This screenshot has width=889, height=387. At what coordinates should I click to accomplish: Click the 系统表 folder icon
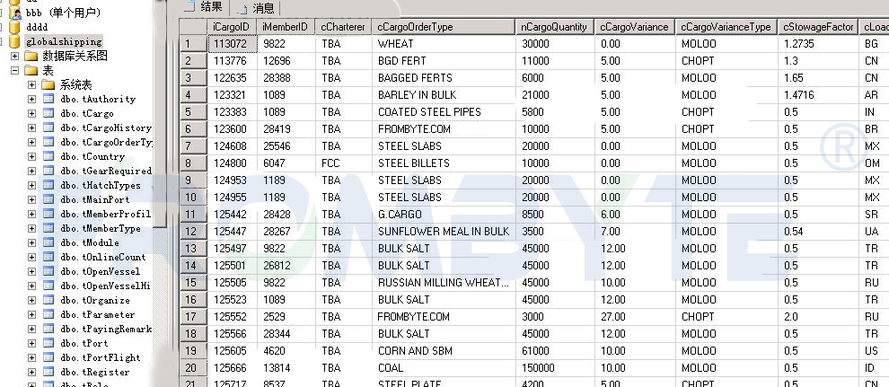(49, 85)
